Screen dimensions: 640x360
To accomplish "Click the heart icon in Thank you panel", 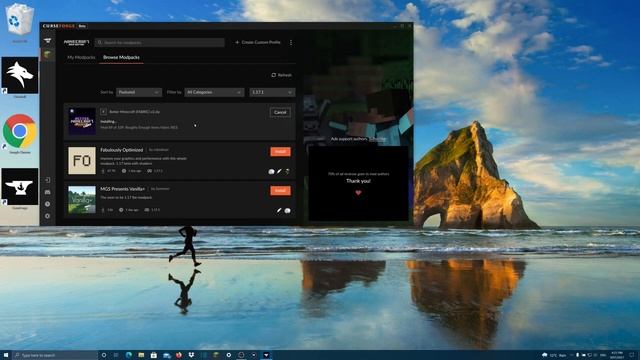I will [358, 193].
